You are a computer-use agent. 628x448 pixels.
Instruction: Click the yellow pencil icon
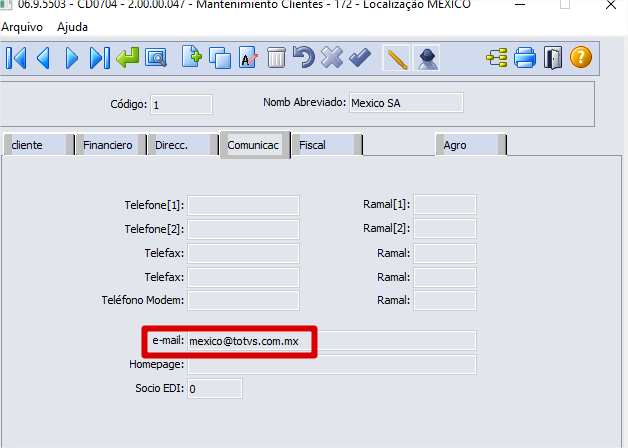[x=396, y=58]
